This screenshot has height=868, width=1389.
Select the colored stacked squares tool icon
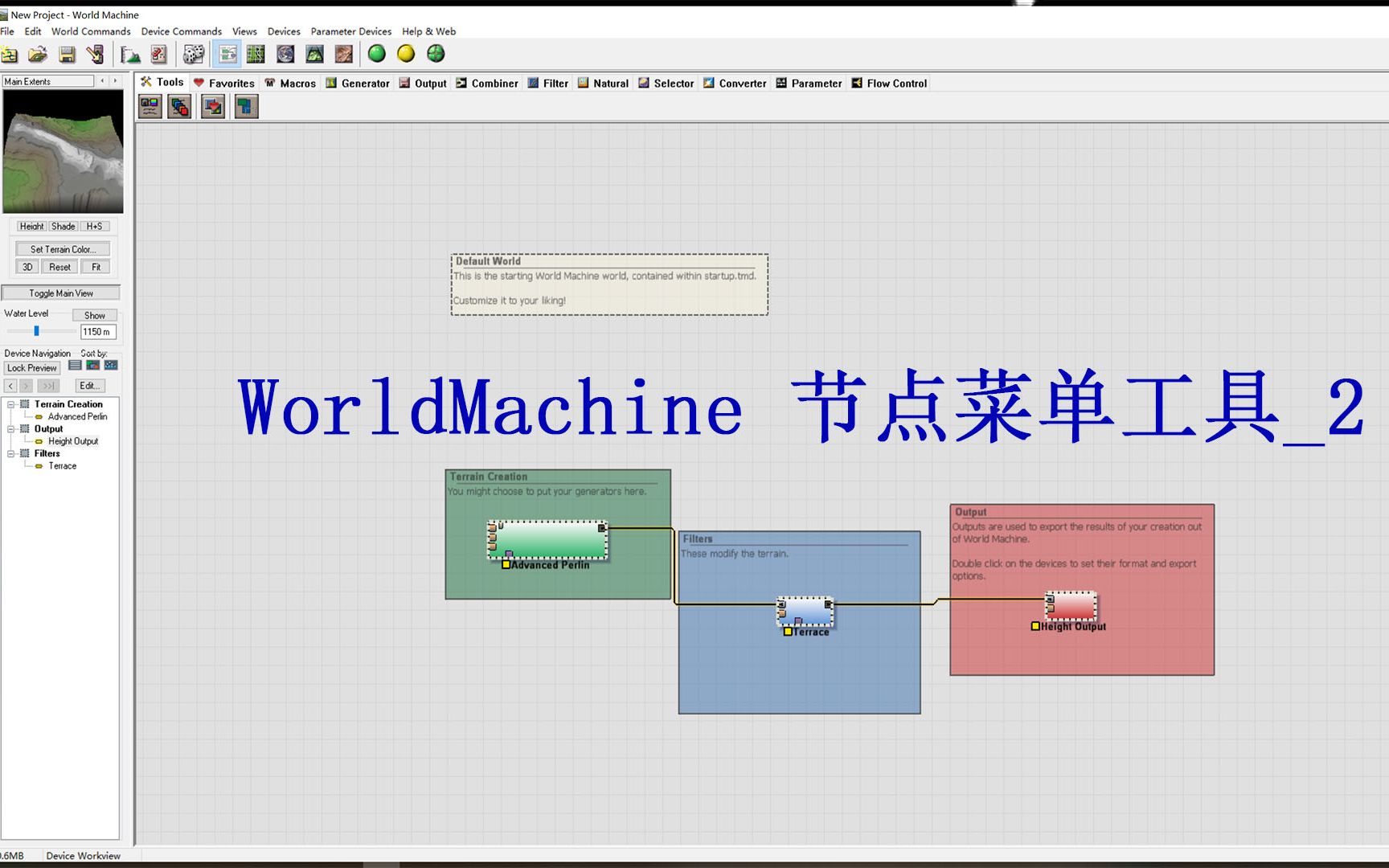[180, 106]
